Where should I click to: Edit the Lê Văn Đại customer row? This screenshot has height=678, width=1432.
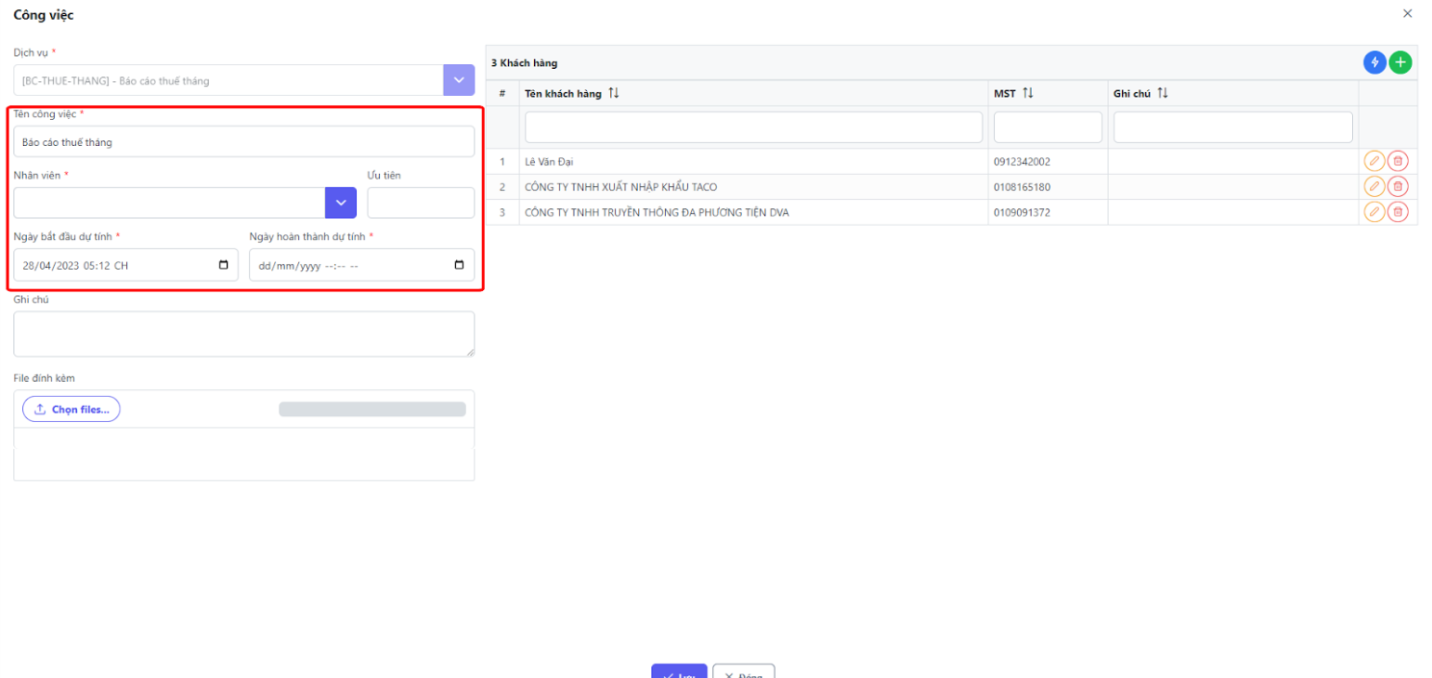coord(1374,161)
